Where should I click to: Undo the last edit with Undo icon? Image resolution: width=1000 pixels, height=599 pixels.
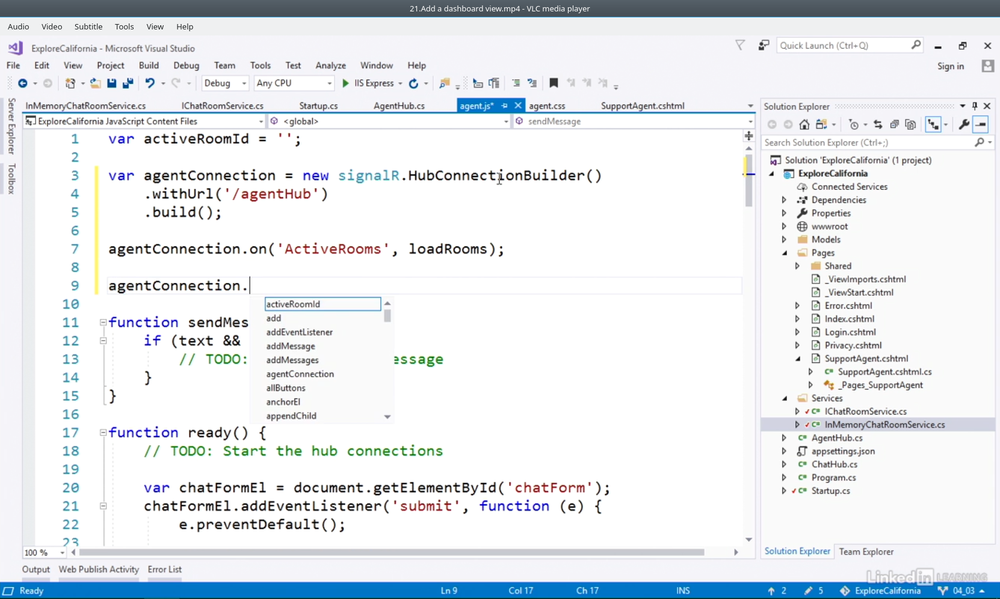click(150, 83)
